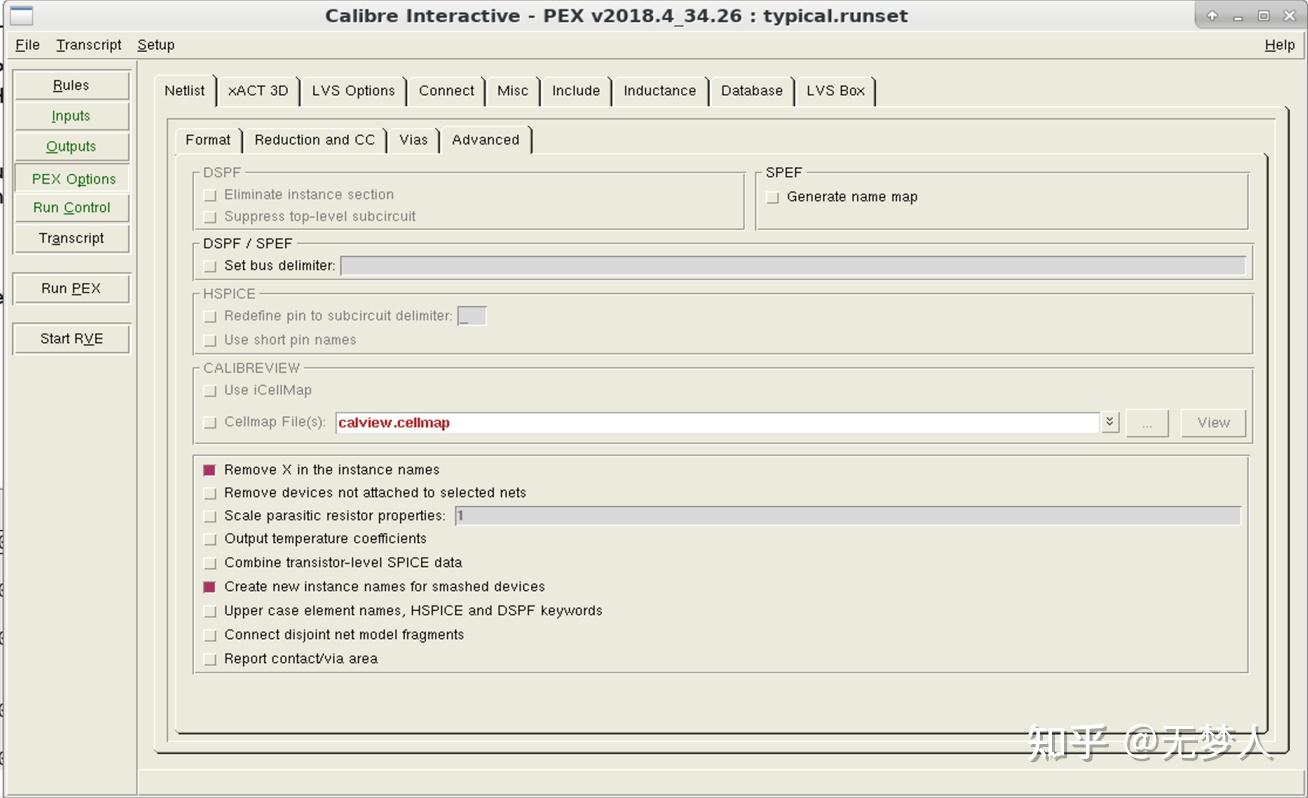This screenshot has width=1308, height=798.
Task: Disable Remove X in the instance names
Action: coord(209,469)
